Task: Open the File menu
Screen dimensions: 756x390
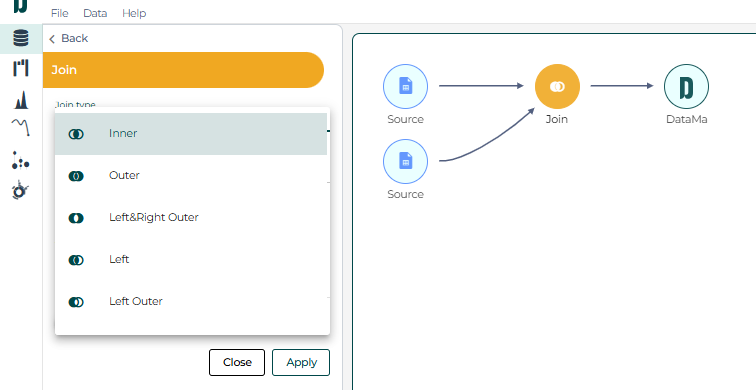Action: (60, 13)
